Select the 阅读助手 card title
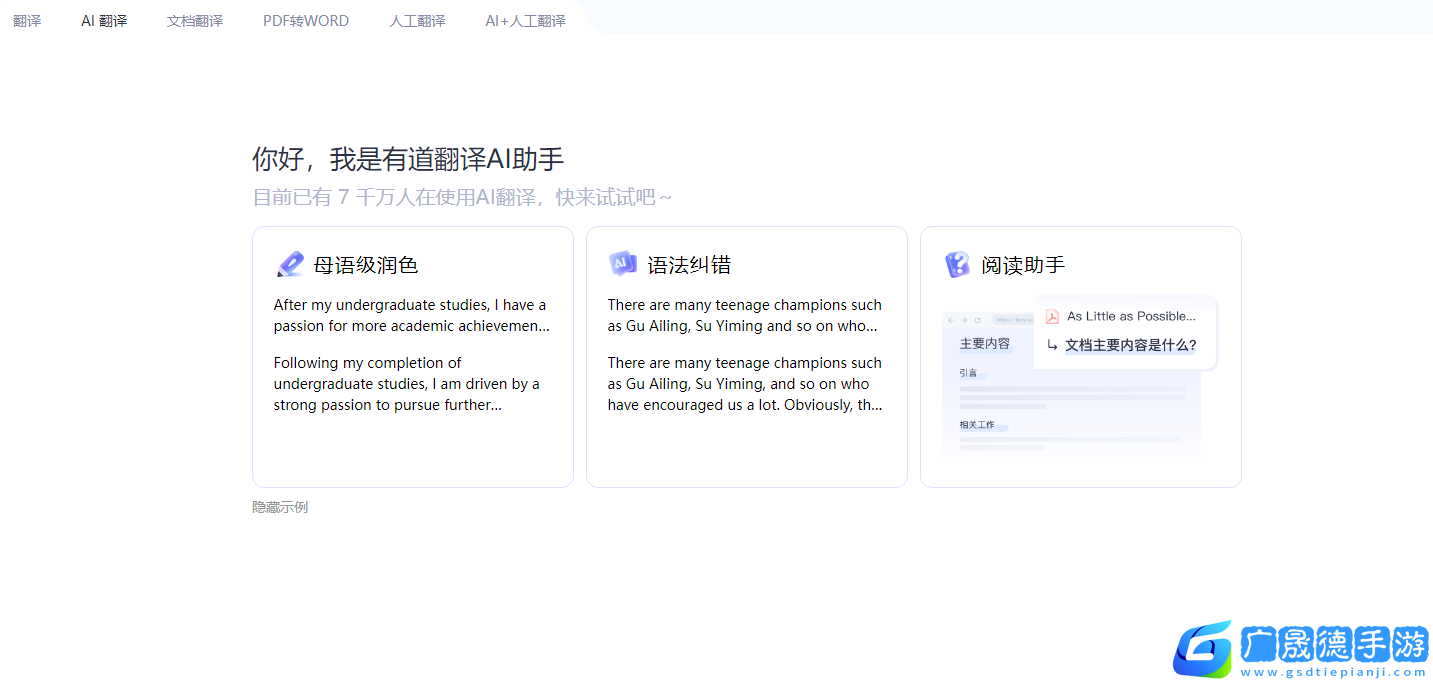The width and height of the screenshot is (1433, 692). [1023, 265]
